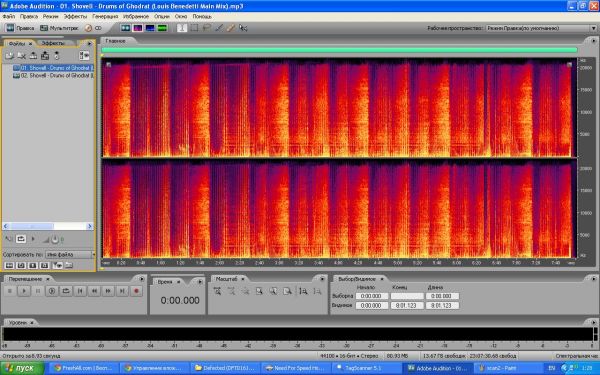Click the Fast Forward transport button
Viewport: 600px width, 375px height.
[x=108, y=291]
